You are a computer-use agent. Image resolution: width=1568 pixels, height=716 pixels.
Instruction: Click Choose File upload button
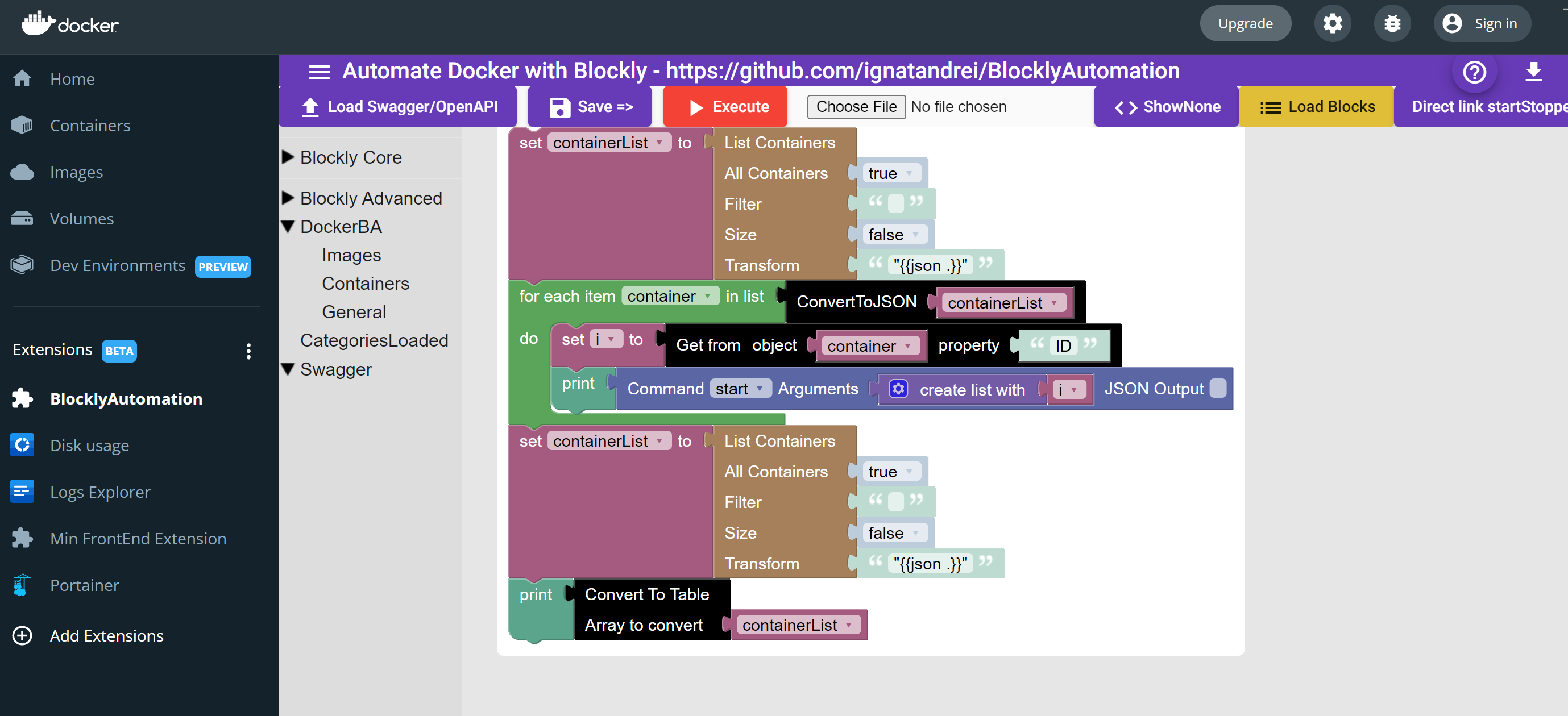[x=854, y=106]
